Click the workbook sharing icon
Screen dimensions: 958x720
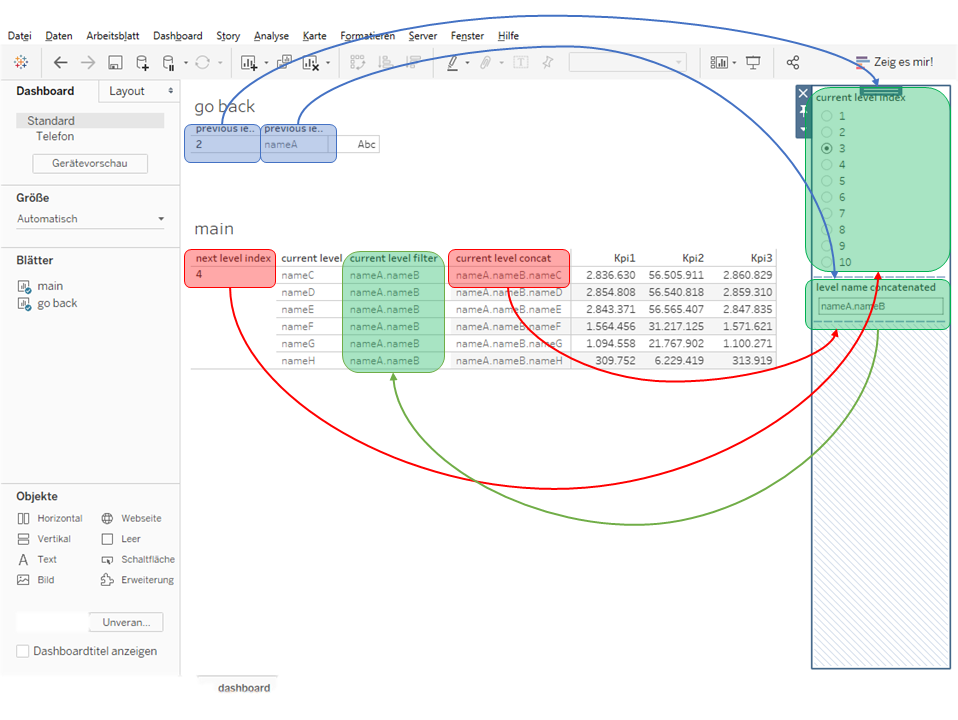(x=792, y=62)
